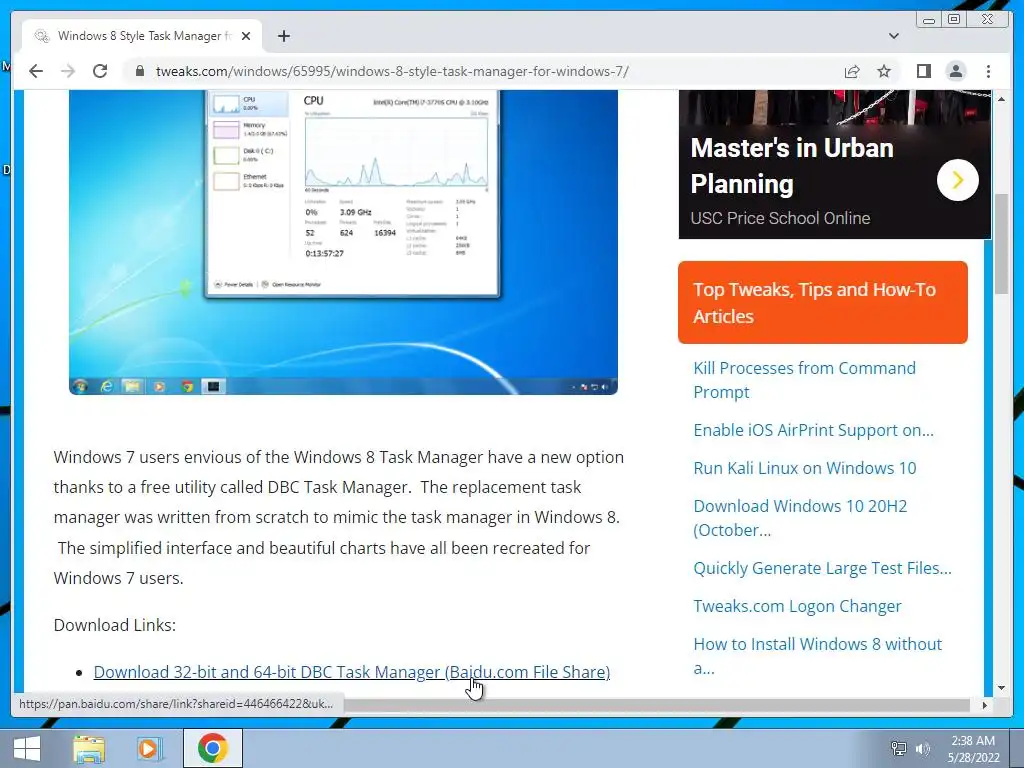This screenshot has height=768, width=1024.
Task: Open File Explorer from the taskbar
Action: point(89,748)
